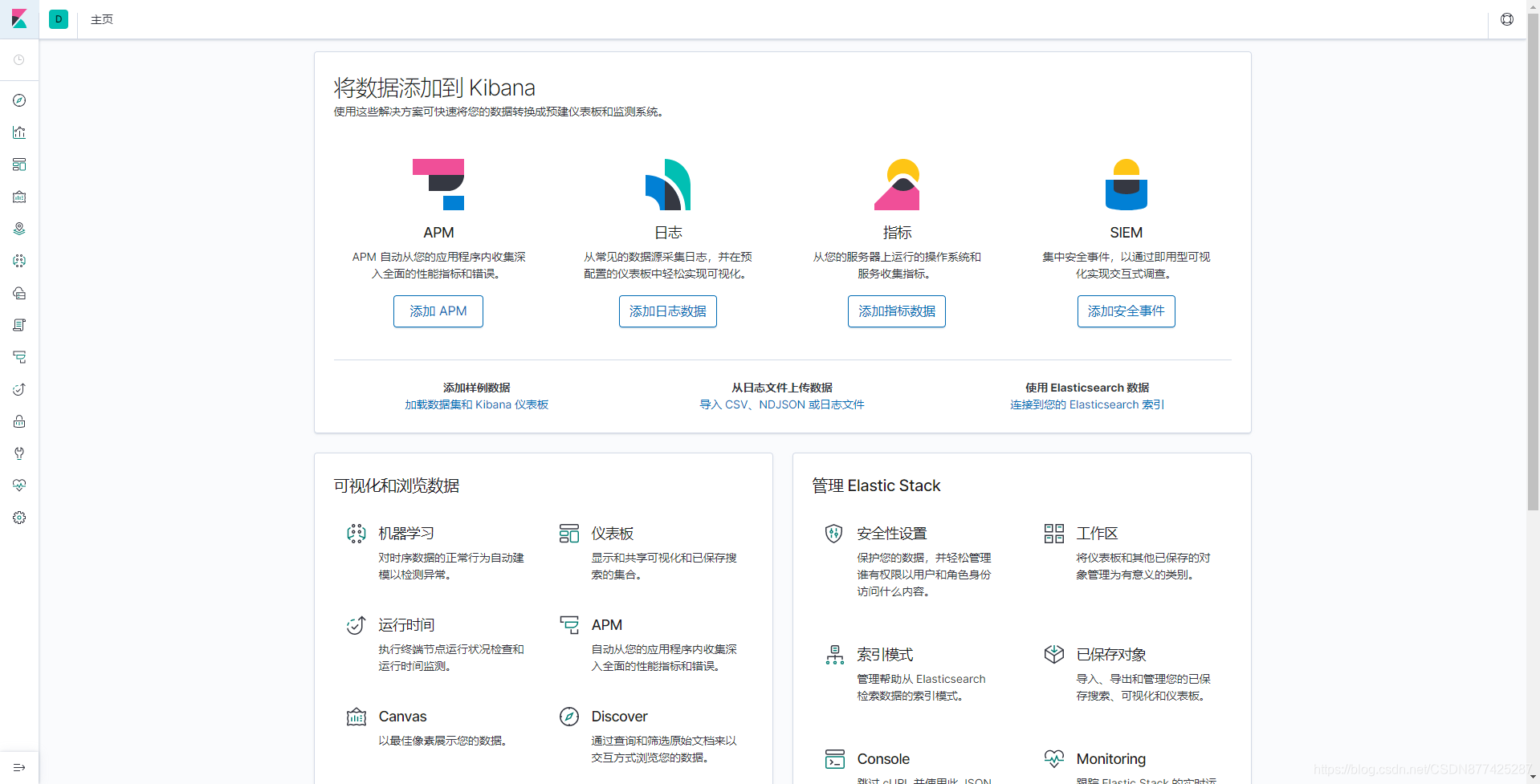Open the Visualize app from the sidebar

point(19,132)
